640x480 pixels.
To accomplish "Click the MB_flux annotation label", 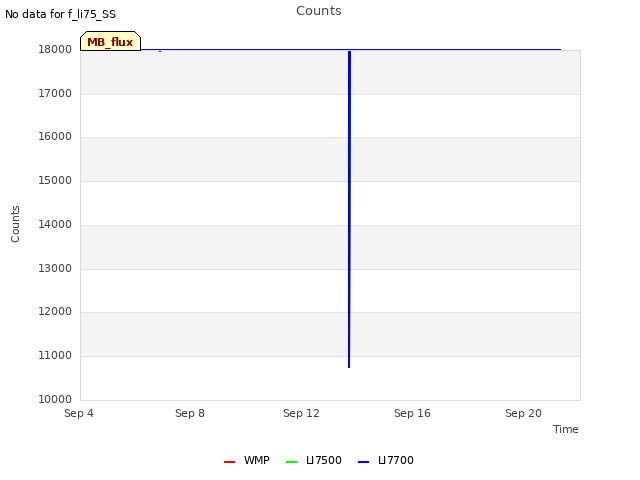I will 110,41.
